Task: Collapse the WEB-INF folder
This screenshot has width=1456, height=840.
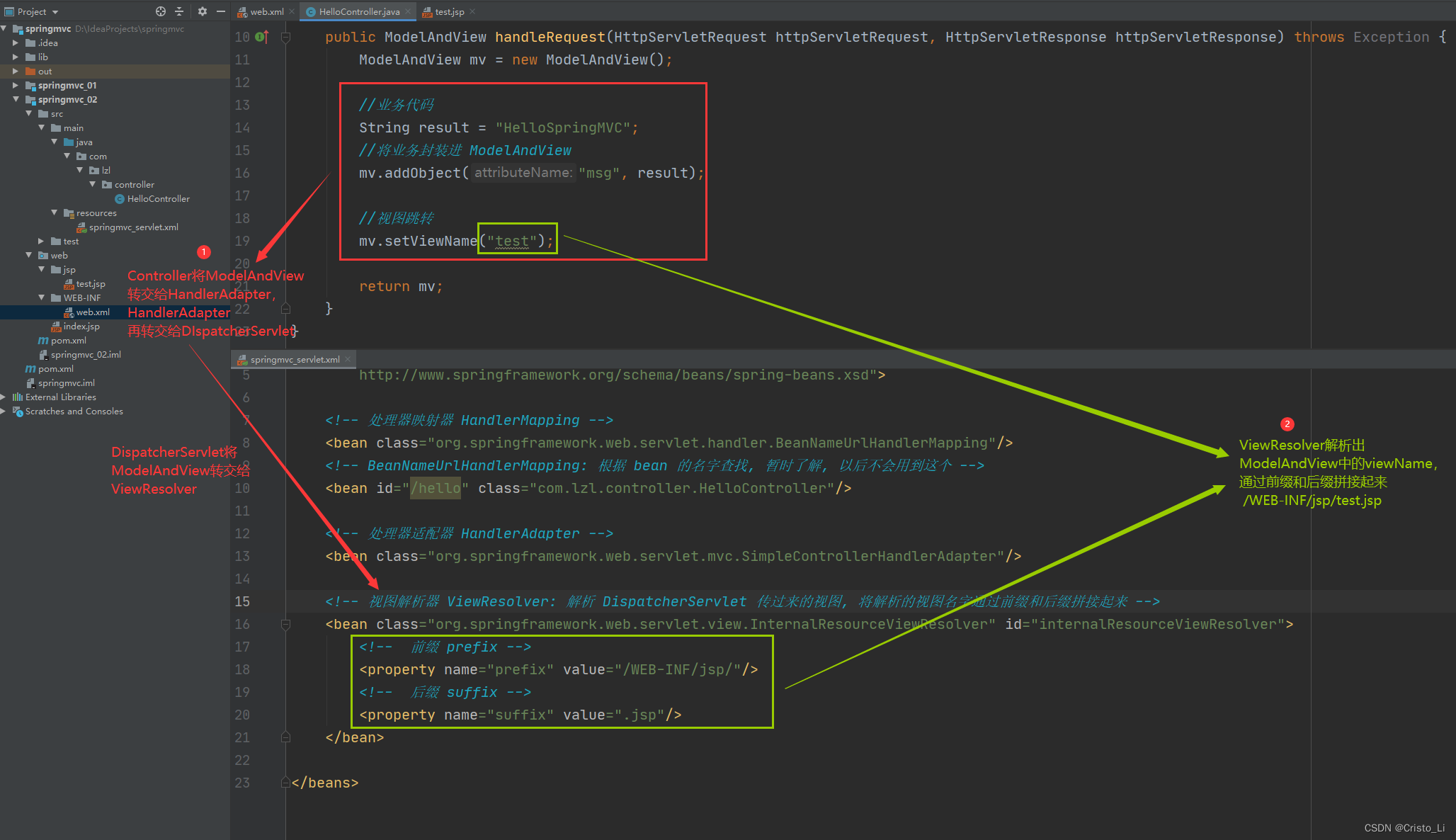Action: [x=41, y=297]
